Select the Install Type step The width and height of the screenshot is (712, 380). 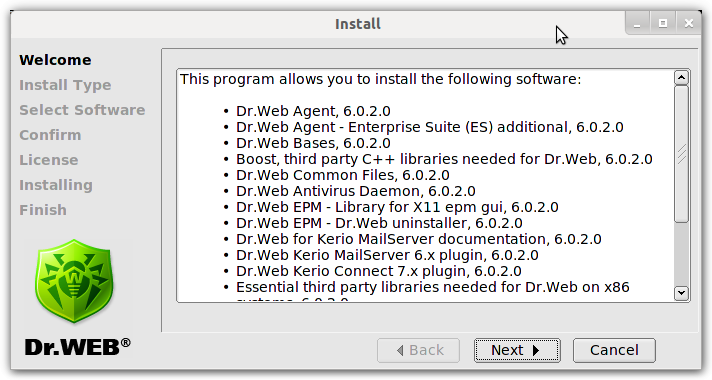click(x=65, y=85)
